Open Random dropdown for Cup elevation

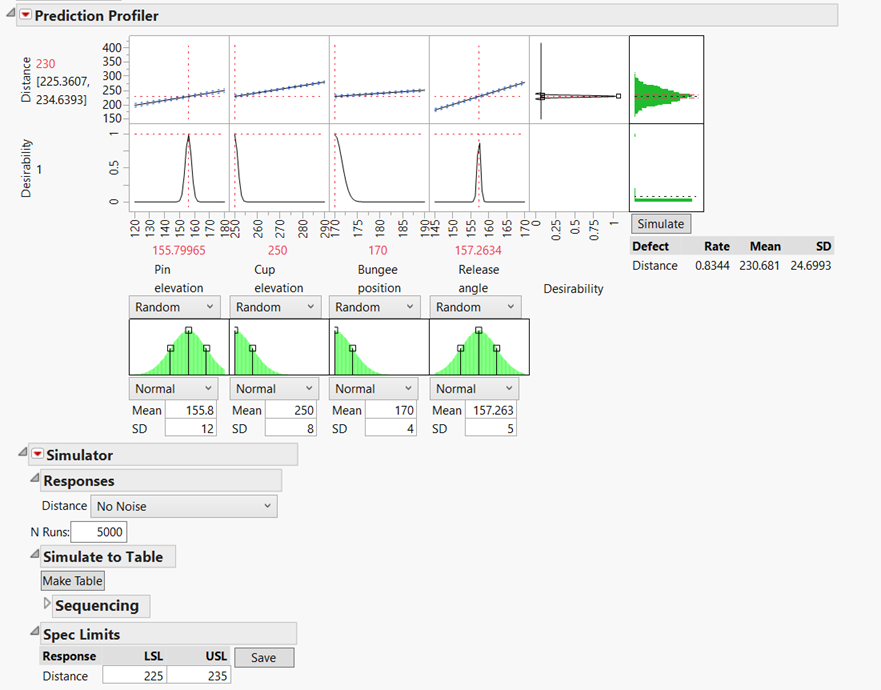click(275, 307)
